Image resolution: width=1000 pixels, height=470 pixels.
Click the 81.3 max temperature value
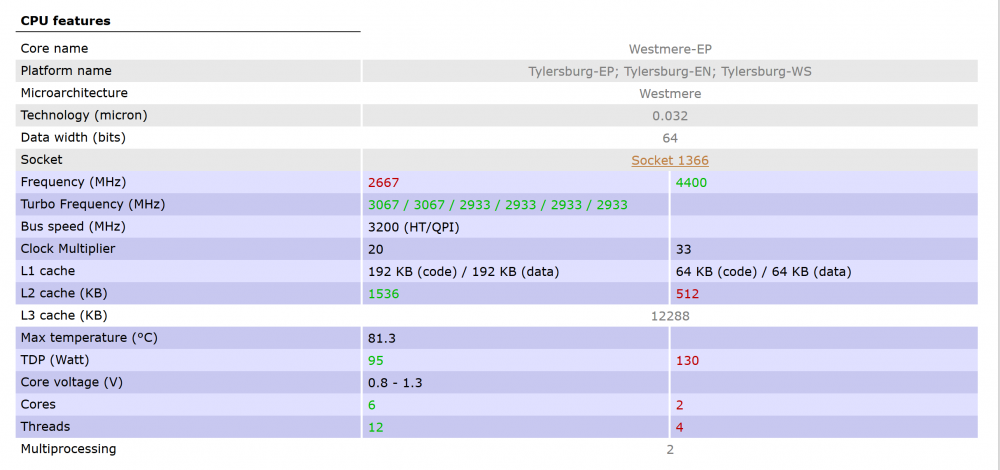pos(382,338)
